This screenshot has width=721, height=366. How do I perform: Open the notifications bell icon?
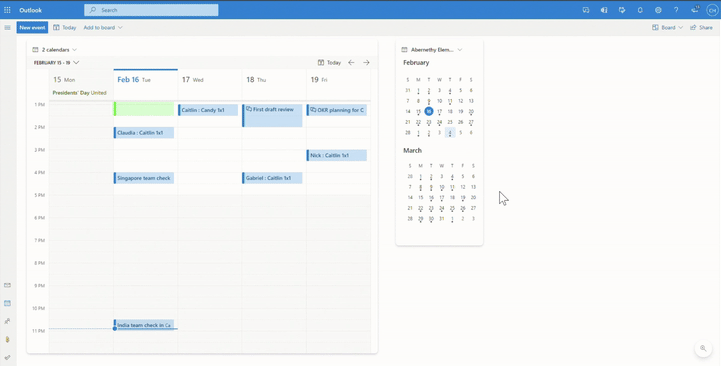click(640, 10)
